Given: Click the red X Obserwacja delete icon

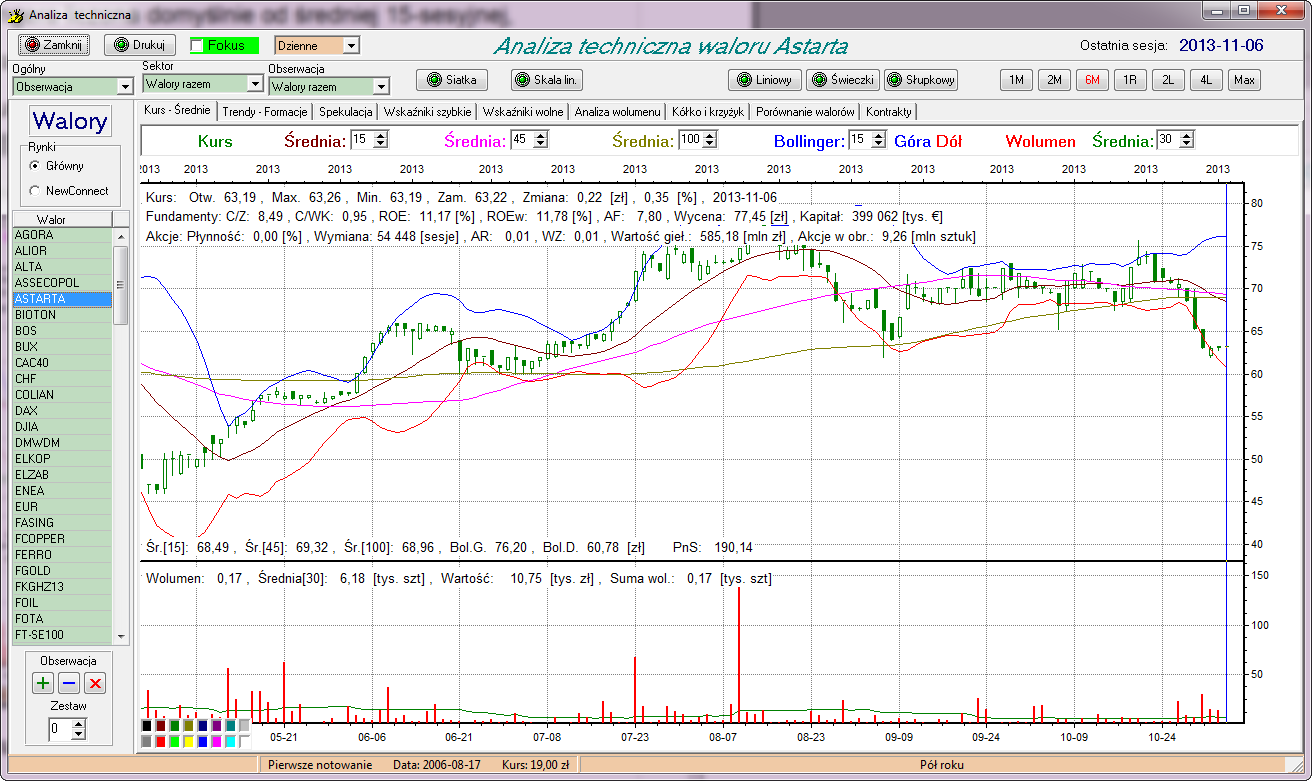Looking at the screenshot, I should [95, 683].
